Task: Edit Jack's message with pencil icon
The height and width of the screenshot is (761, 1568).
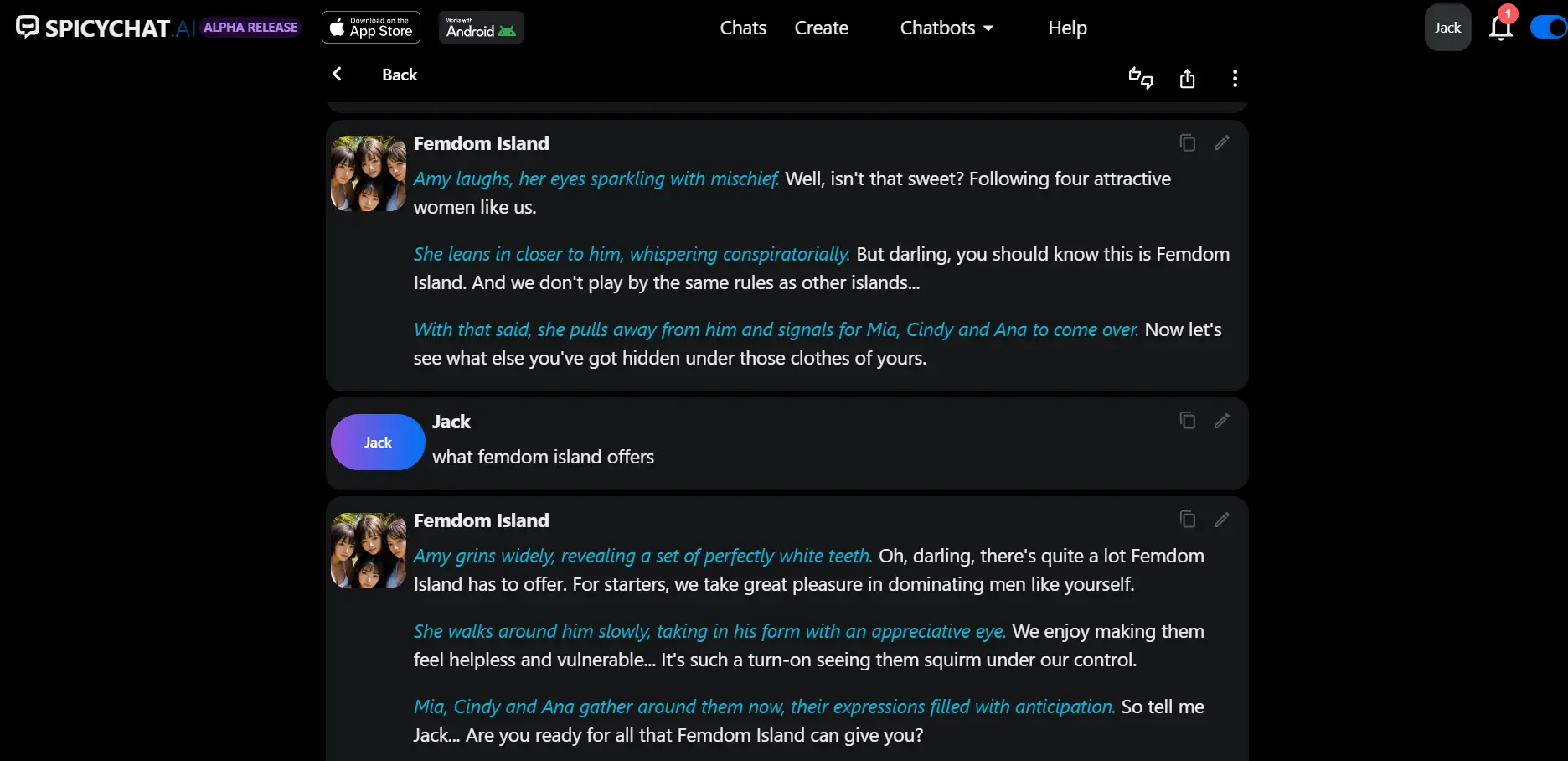Action: (1221, 420)
